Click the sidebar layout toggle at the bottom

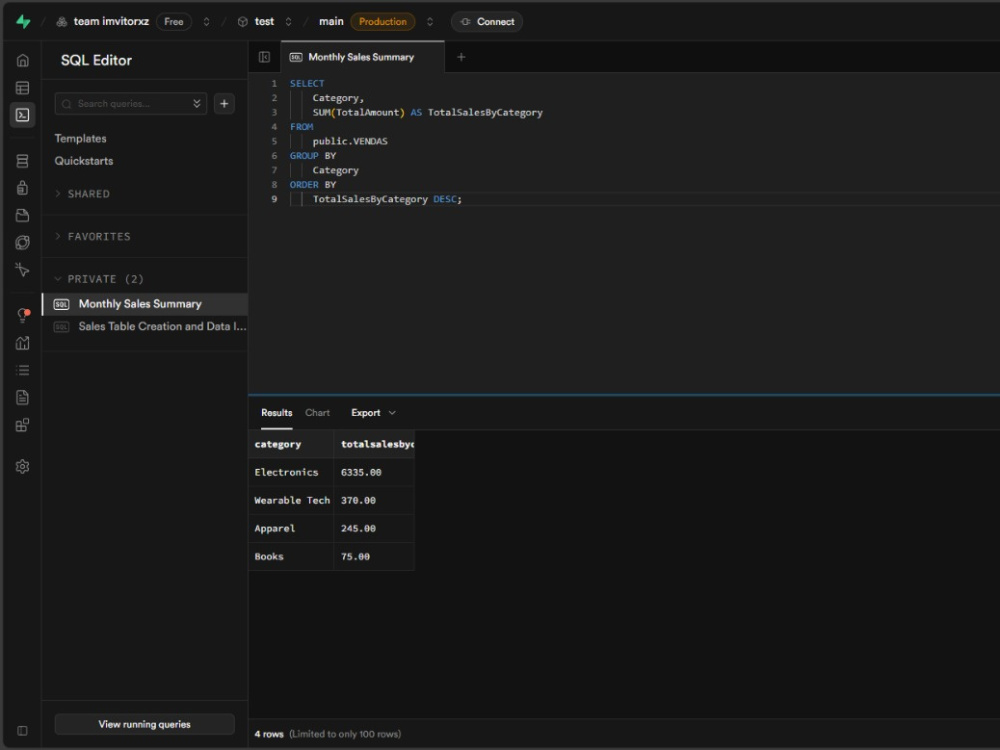22,730
